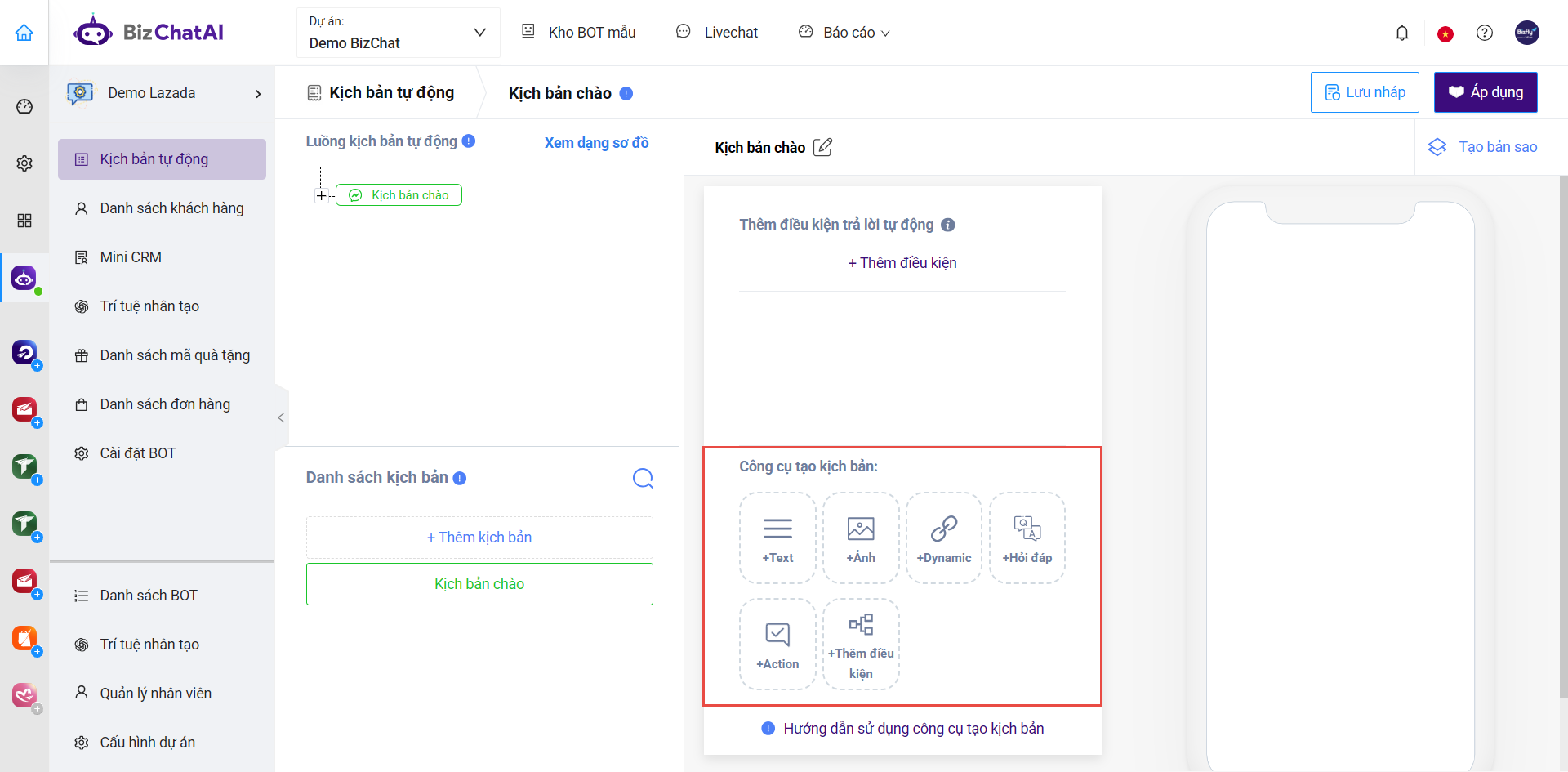Add an +Ảnh image block

[861, 538]
